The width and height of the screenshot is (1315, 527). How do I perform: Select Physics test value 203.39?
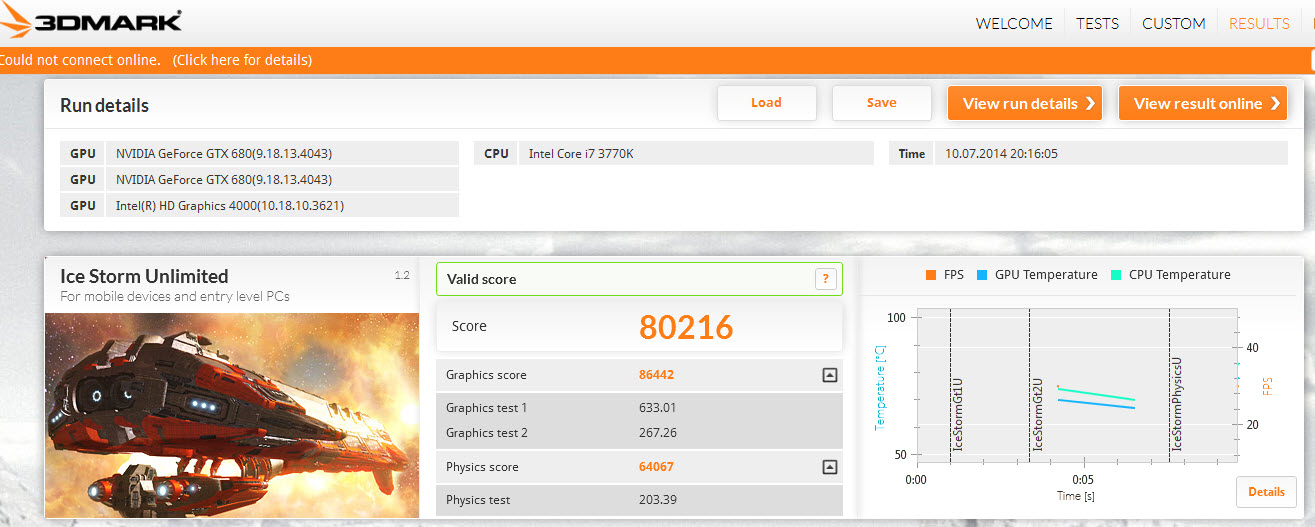coord(658,500)
